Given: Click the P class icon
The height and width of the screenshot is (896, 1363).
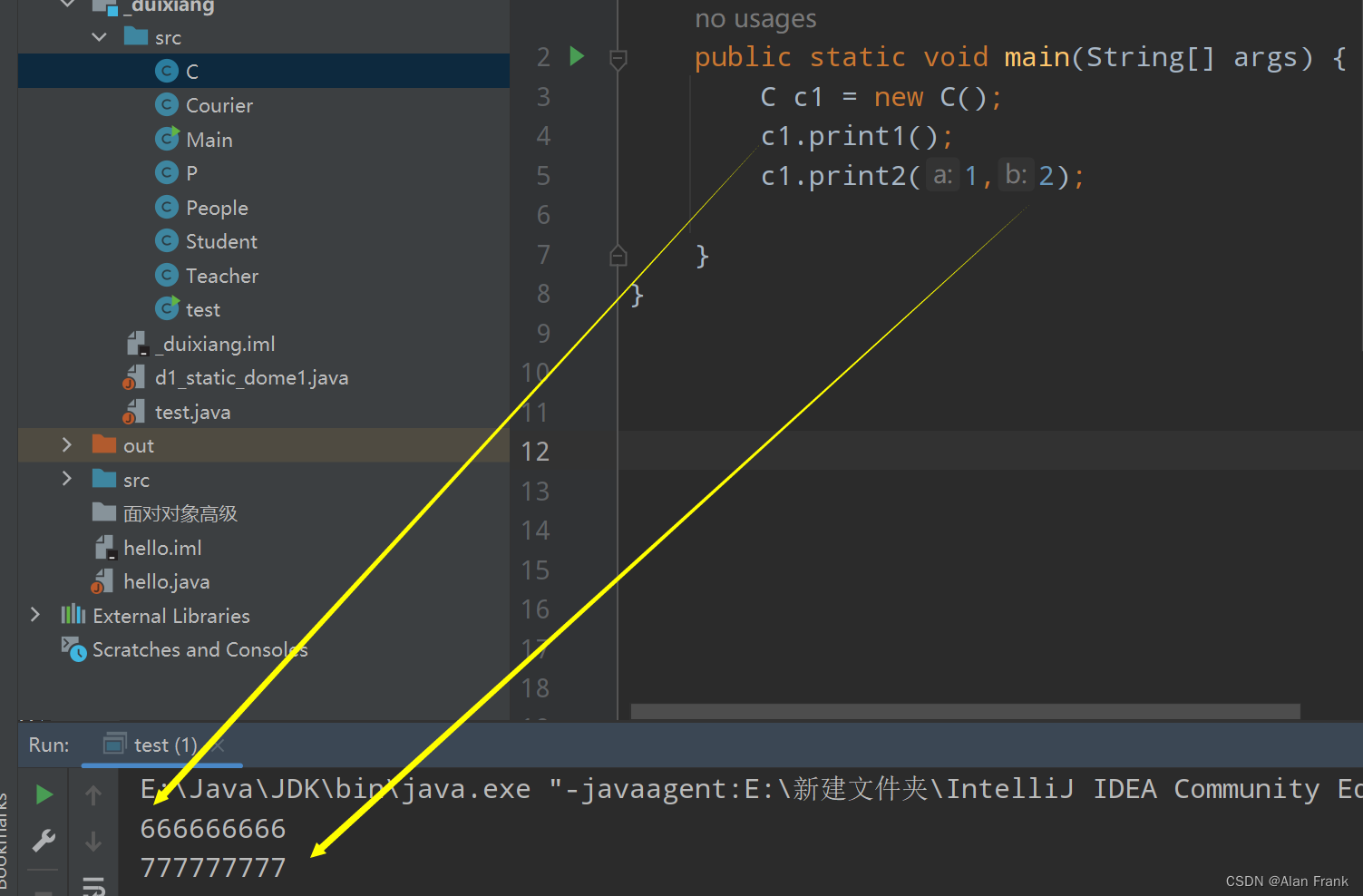Looking at the screenshot, I should coord(167,173).
